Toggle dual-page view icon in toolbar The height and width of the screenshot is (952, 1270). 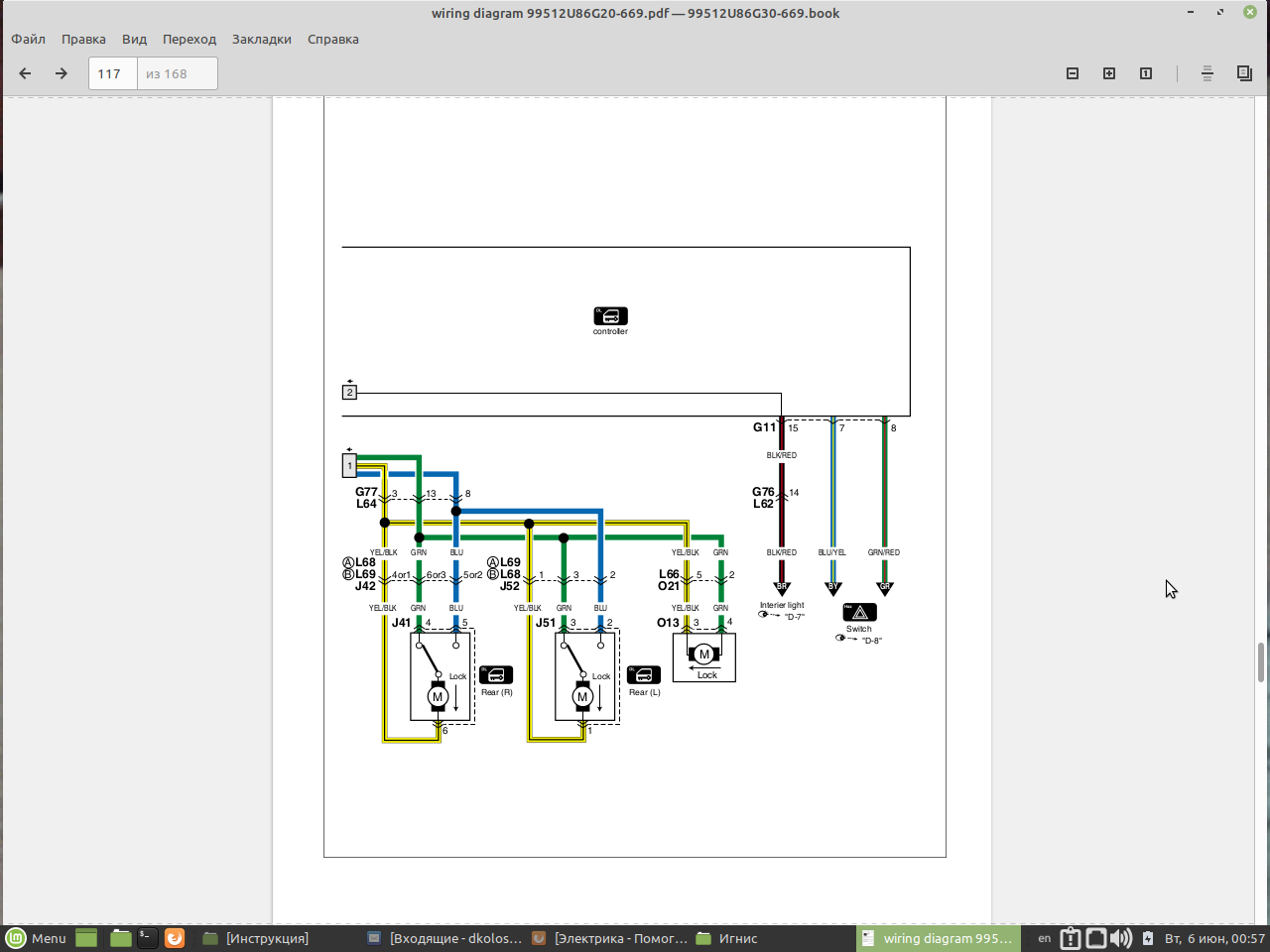point(1244,73)
